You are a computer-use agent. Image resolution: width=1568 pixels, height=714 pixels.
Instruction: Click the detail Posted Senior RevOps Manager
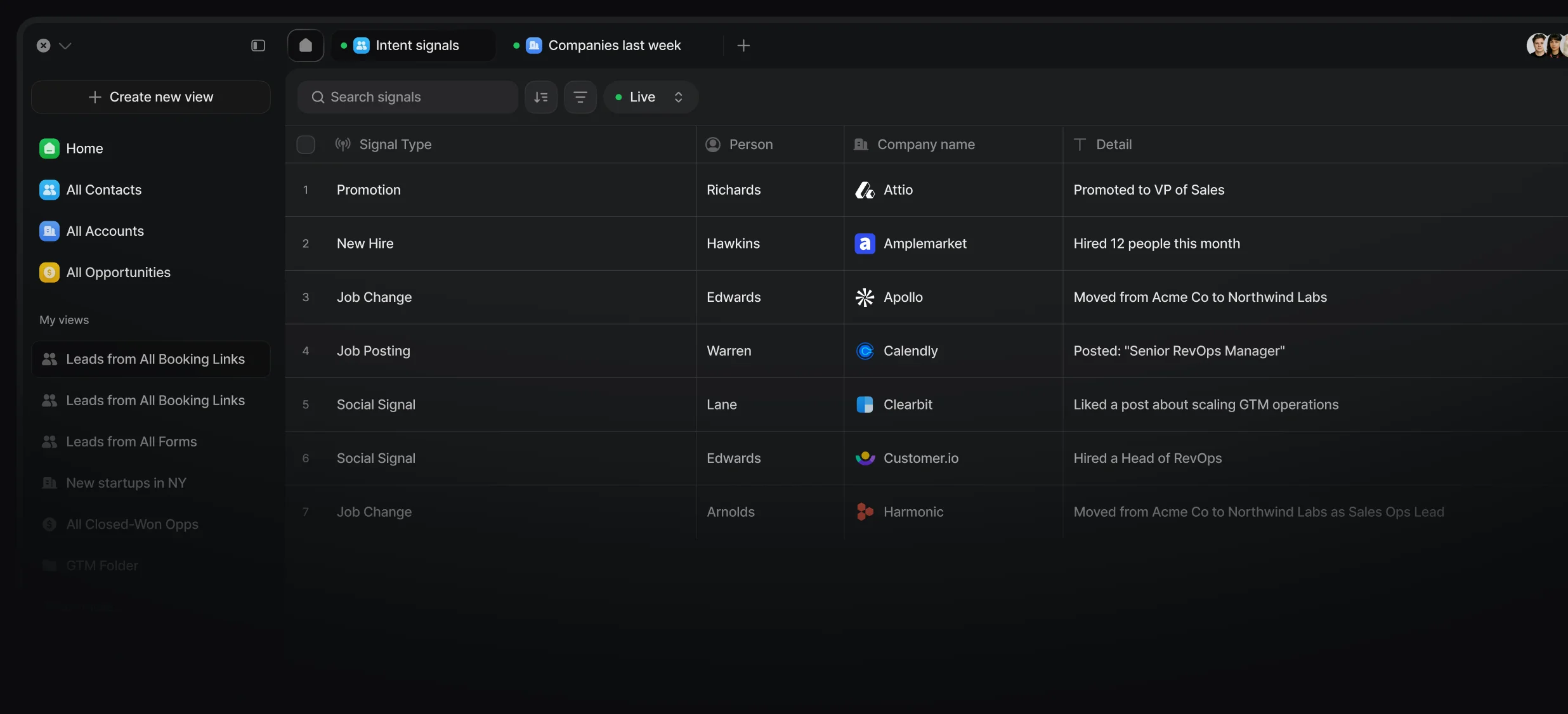coord(1179,351)
